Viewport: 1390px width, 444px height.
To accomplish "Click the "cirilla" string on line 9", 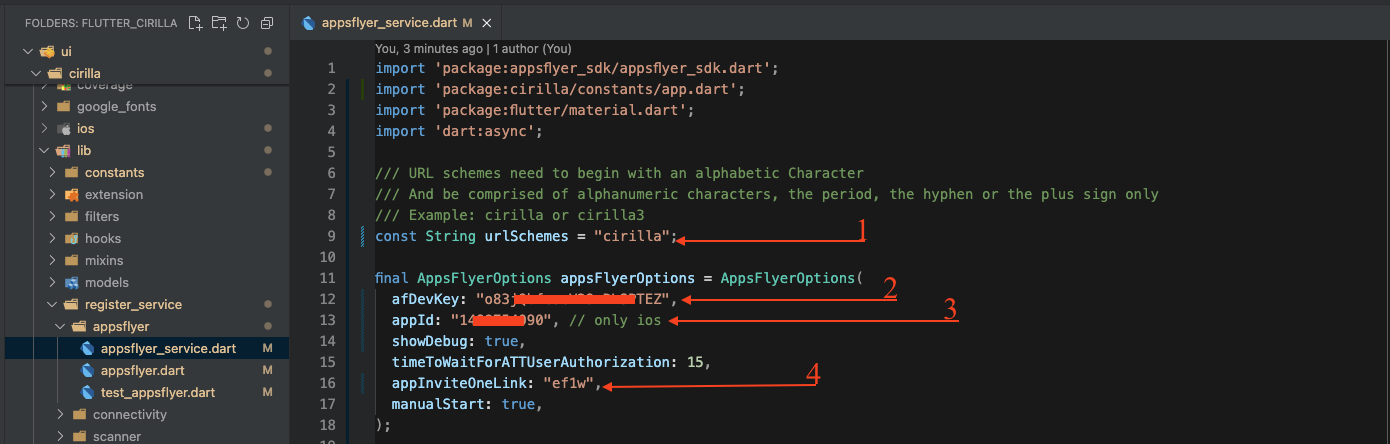I will (x=631, y=236).
